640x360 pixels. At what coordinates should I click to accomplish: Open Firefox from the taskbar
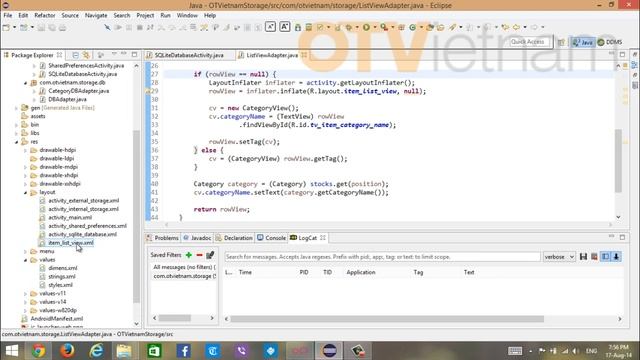click(x=67, y=351)
